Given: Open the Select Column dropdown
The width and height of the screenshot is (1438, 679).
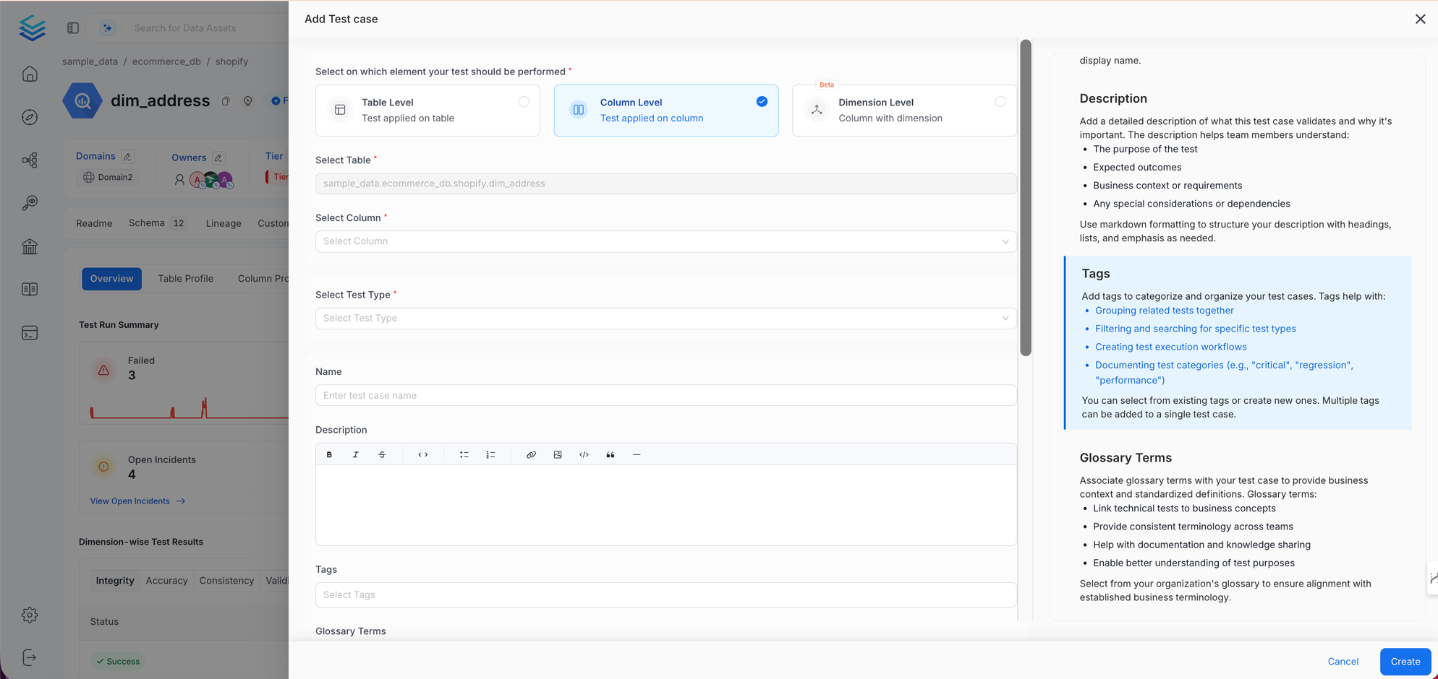Looking at the screenshot, I should pyautogui.click(x=665, y=240).
